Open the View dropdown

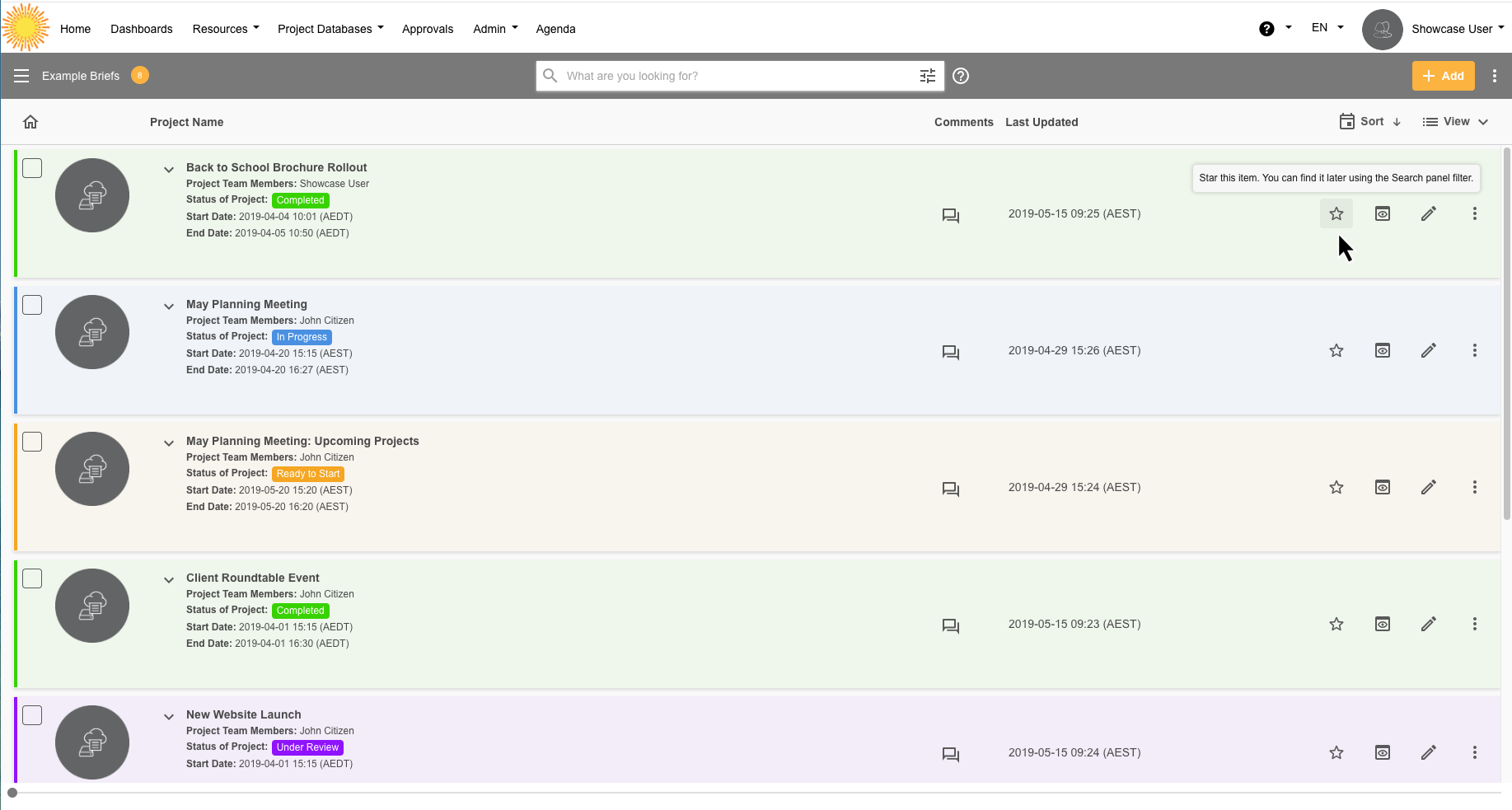point(1455,122)
